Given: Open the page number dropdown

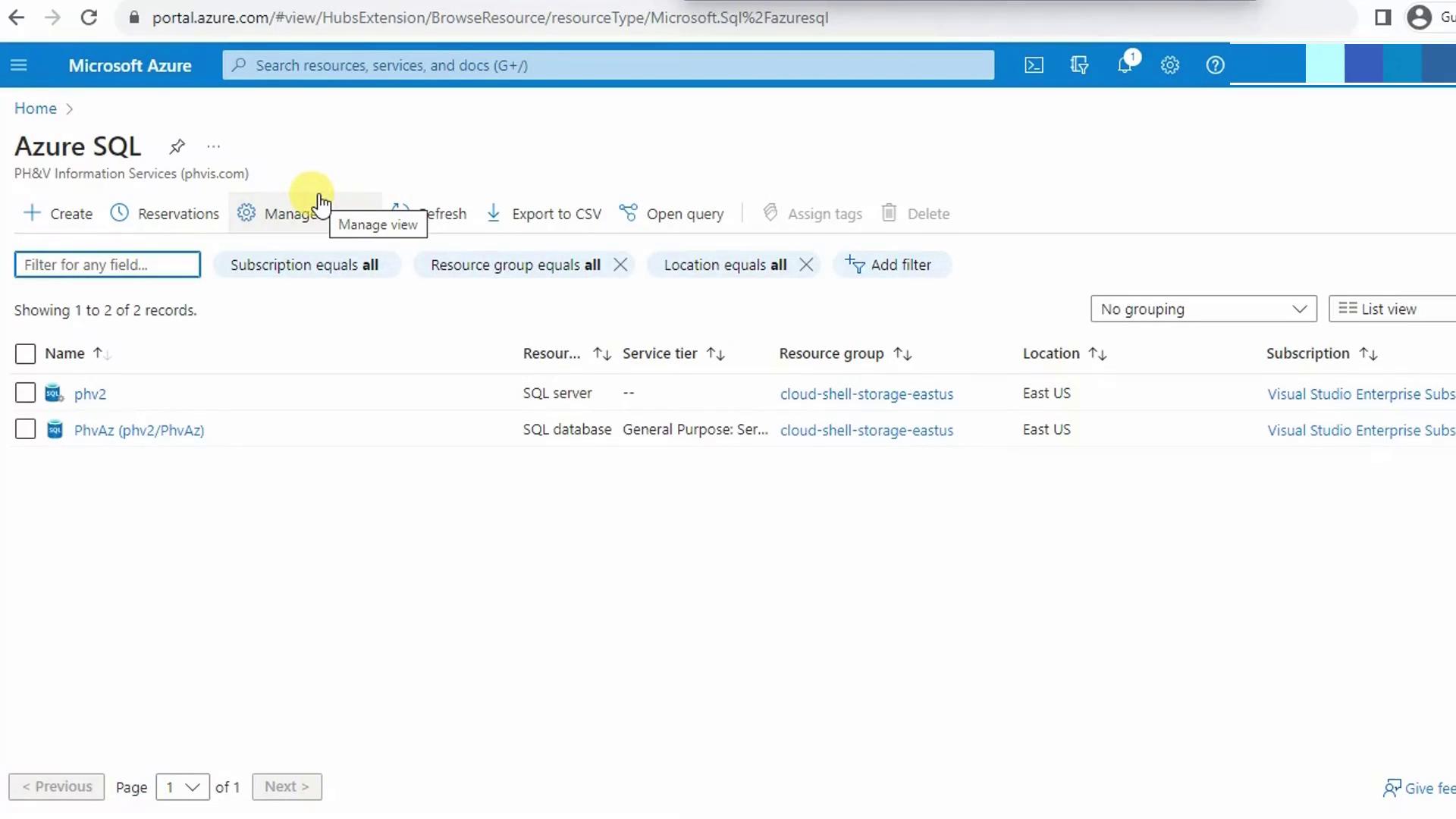Looking at the screenshot, I should point(182,787).
